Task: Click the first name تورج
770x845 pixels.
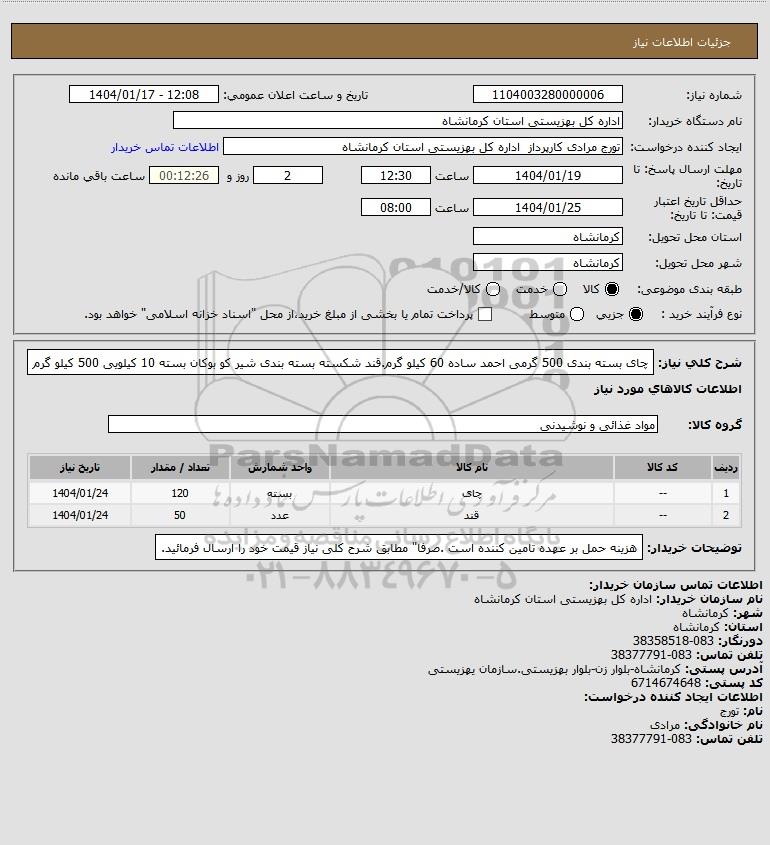Action: [729, 711]
